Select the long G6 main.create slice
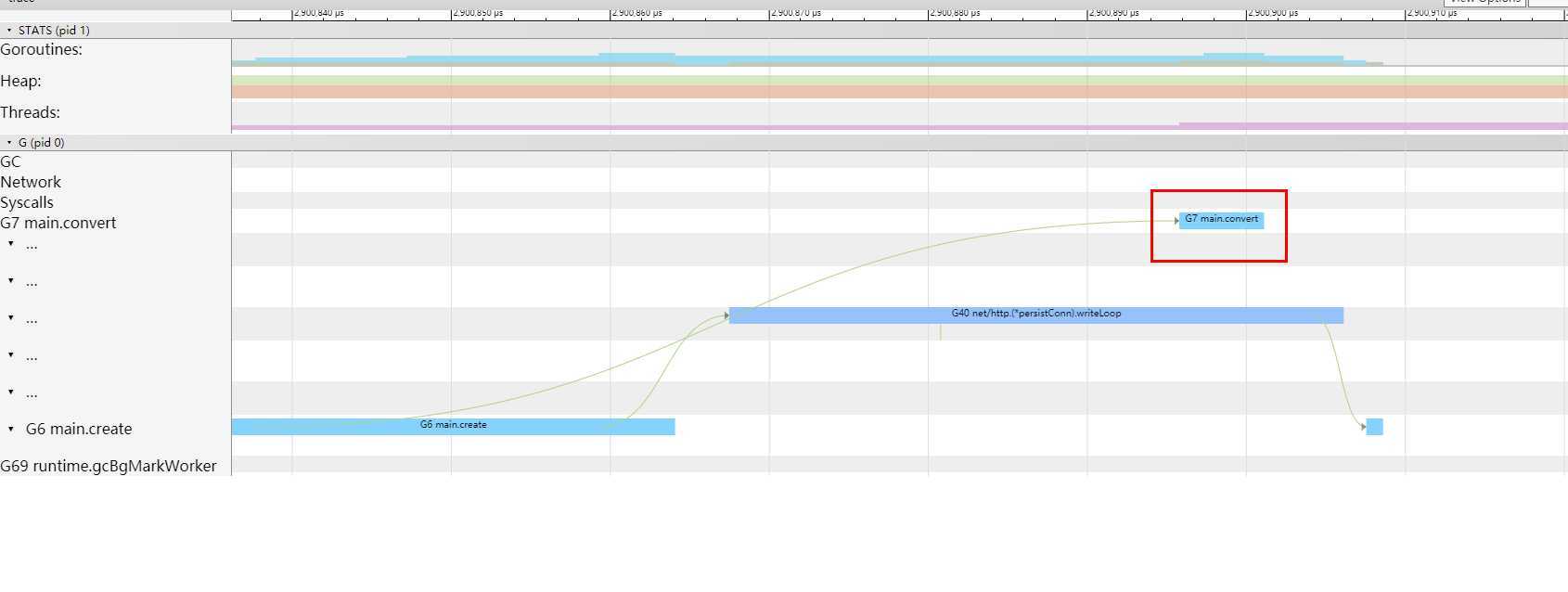The width and height of the screenshot is (1568, 592). (453, 426)
